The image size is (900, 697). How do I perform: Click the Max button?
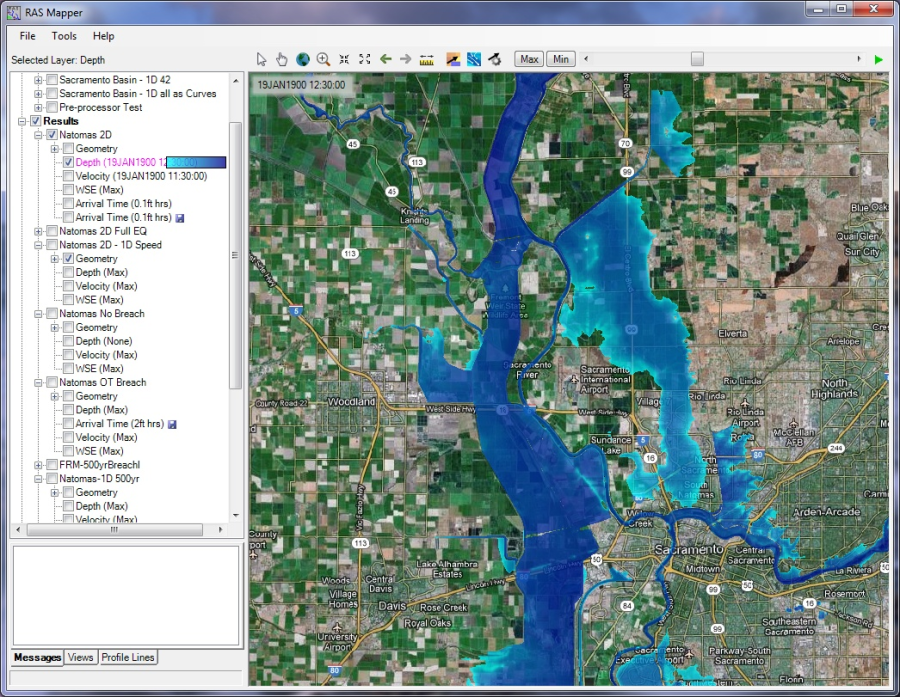click(x=529, y=59)
